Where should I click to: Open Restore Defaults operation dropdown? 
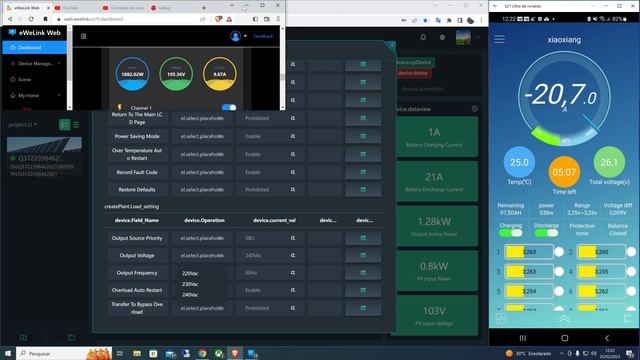(202, 190)
